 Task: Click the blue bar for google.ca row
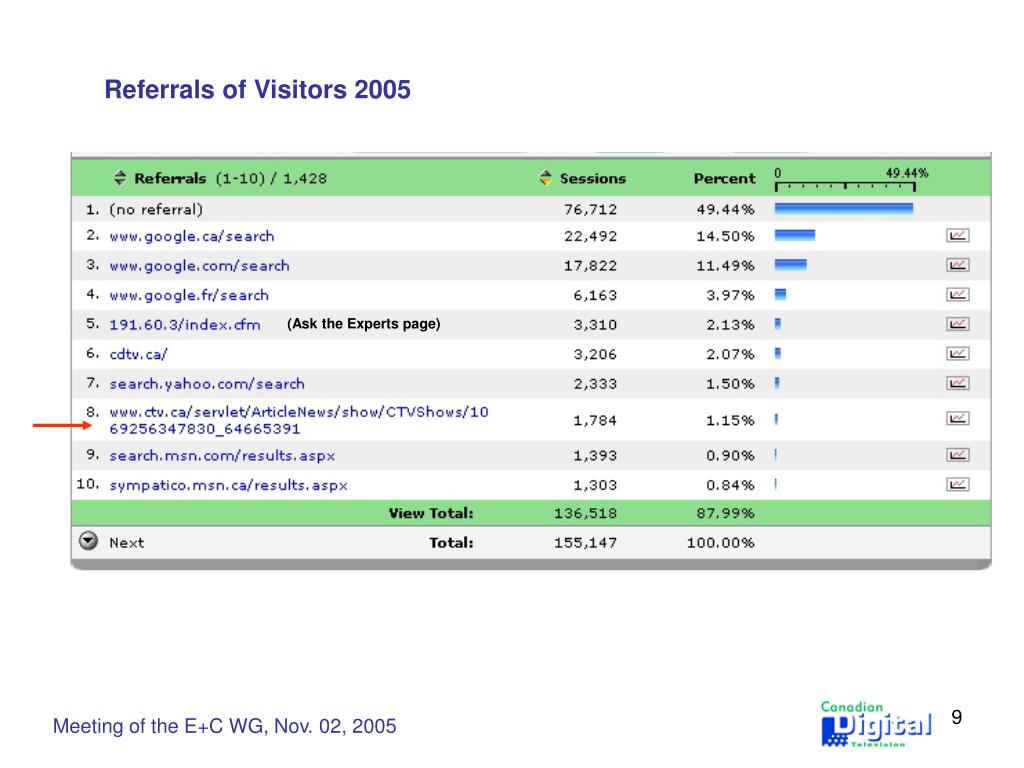click(795, 235)
